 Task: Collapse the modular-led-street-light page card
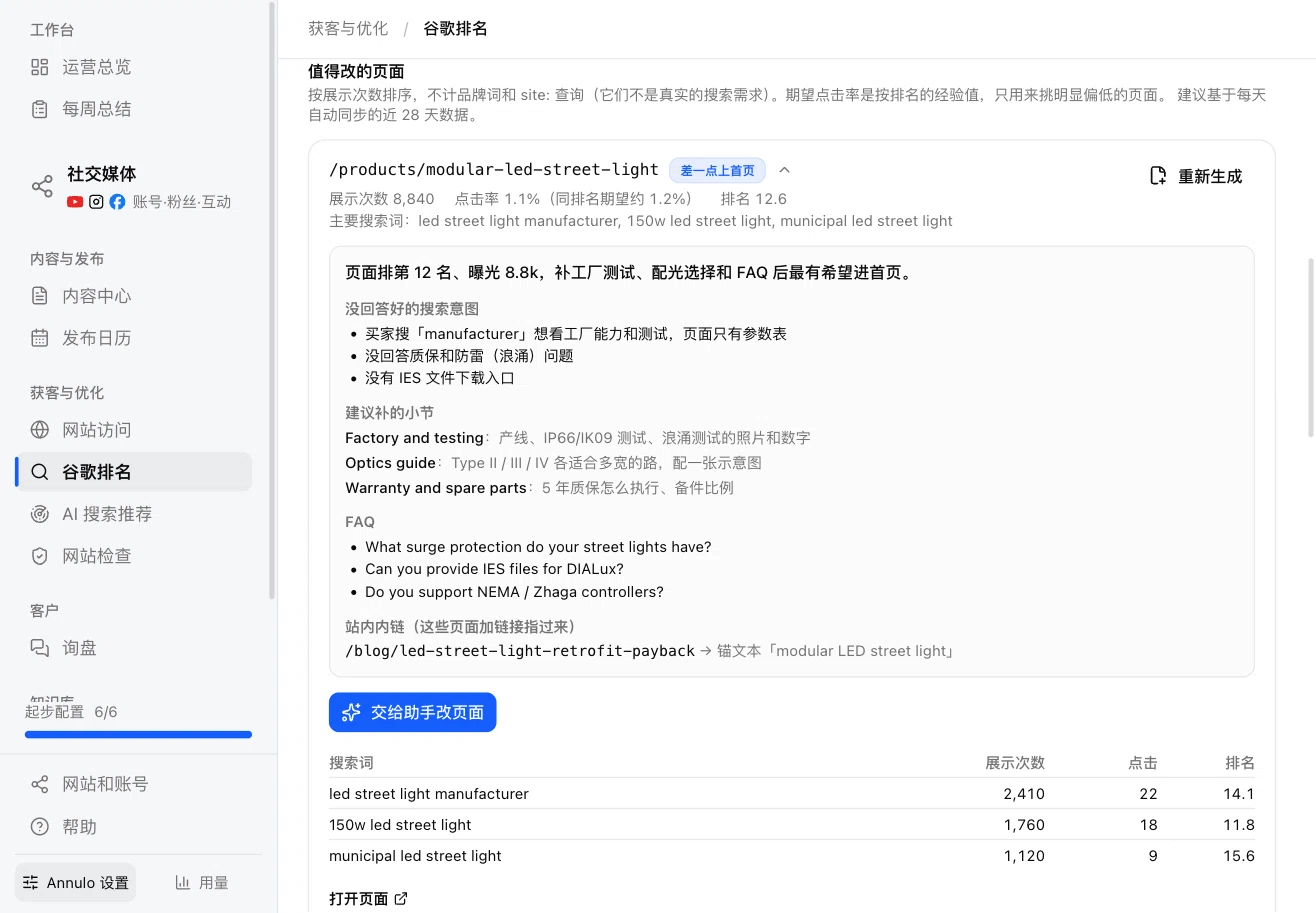(785, 170)
